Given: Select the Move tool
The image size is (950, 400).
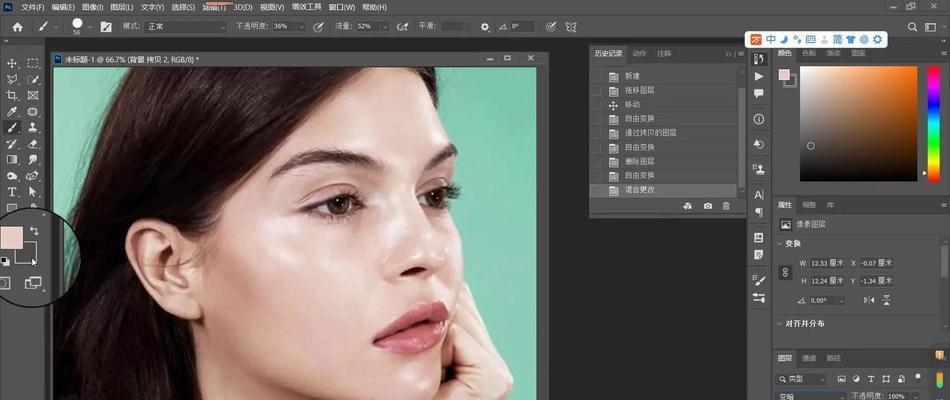Looking at the screenshot, I should 12,64.
